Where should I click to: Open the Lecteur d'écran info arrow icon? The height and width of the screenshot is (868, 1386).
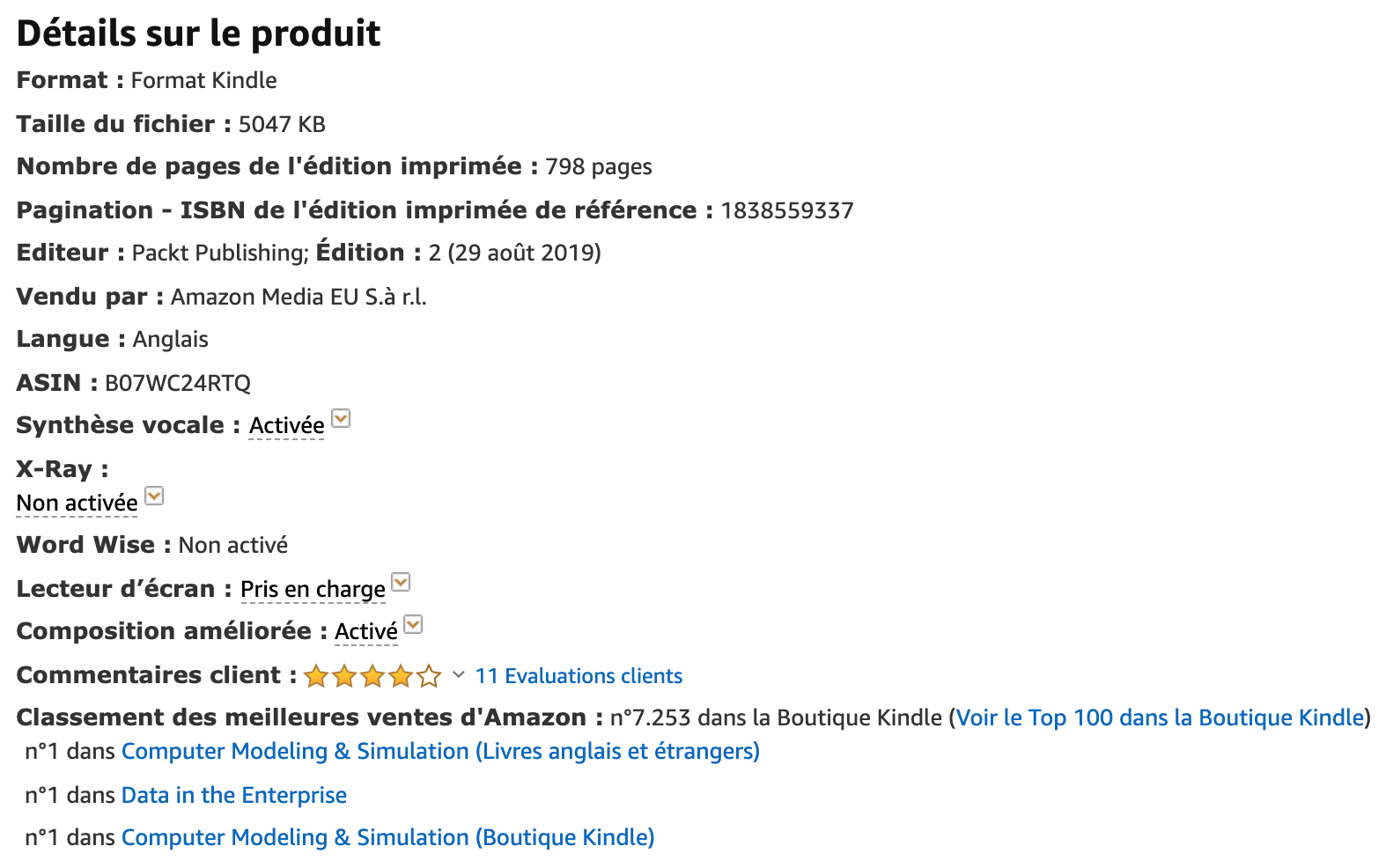(x=401, y=582)
